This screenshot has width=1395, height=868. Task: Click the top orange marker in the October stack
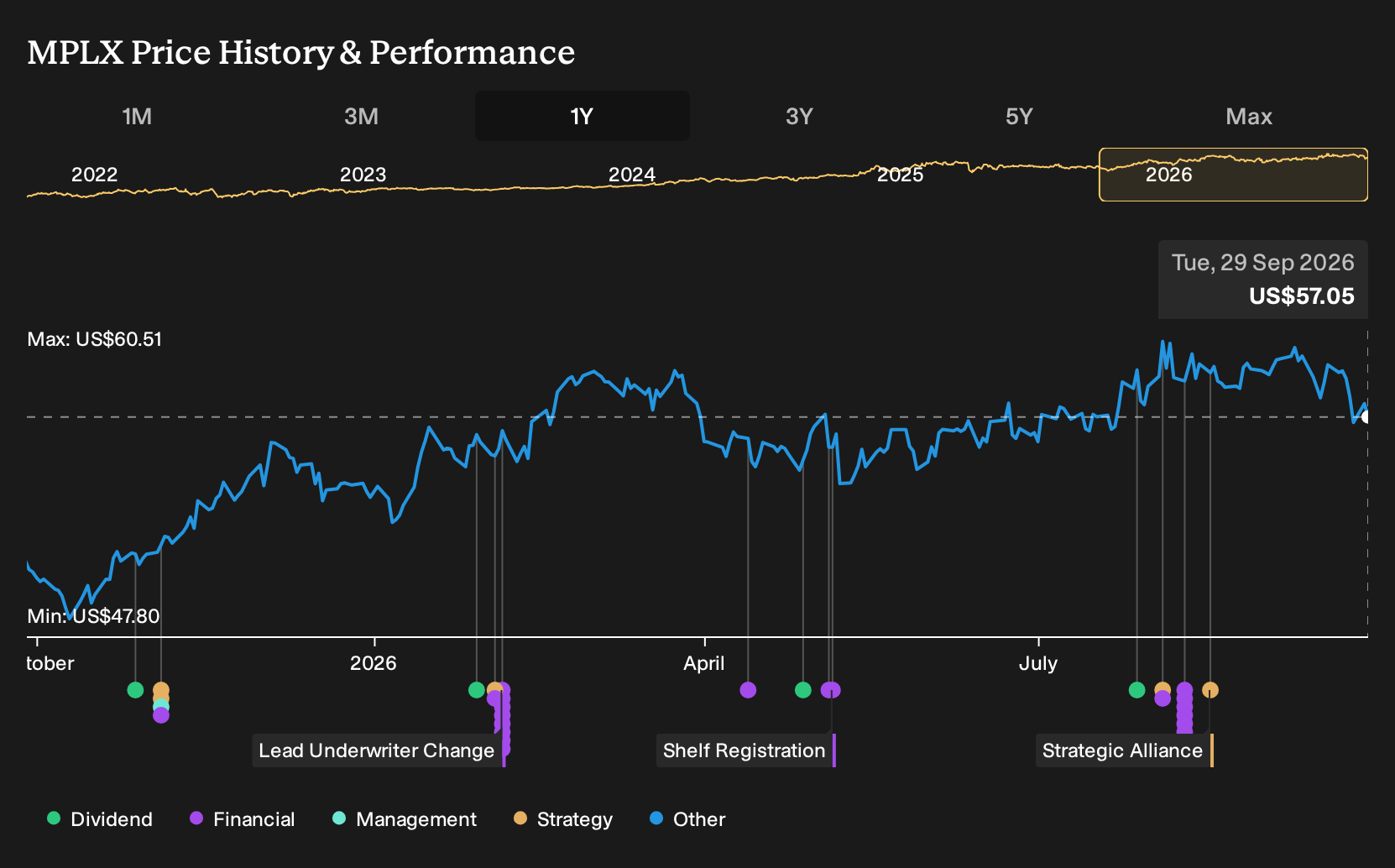(x=161, y=690)
